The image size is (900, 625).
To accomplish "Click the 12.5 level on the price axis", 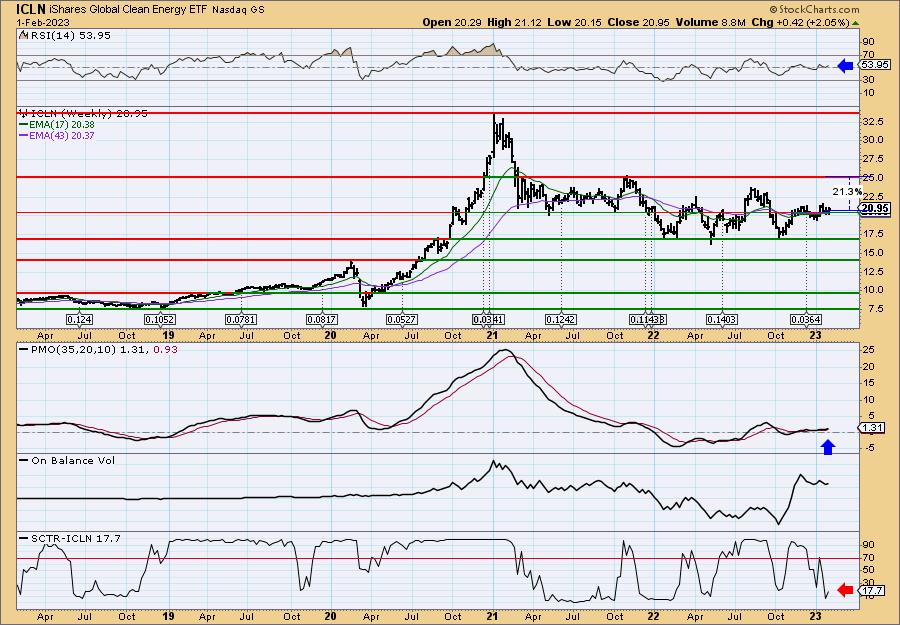I will [872, 271].
